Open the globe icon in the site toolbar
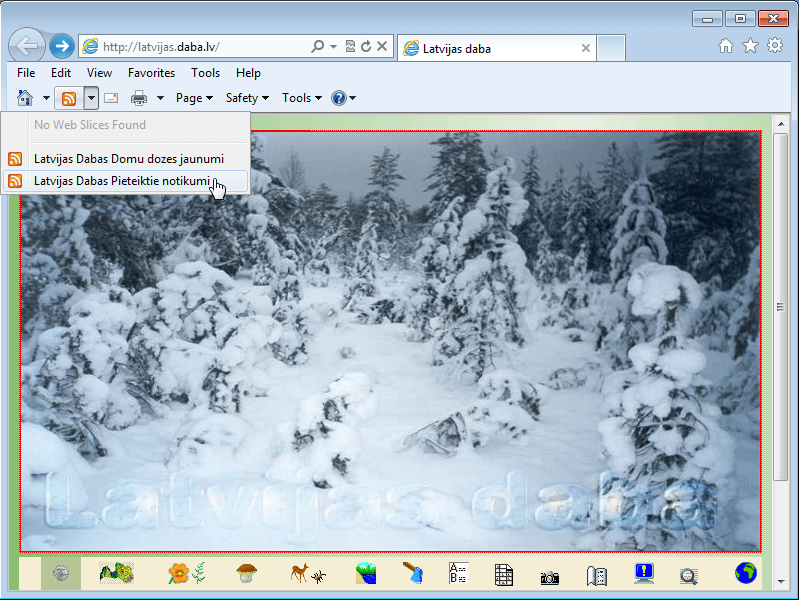The height and width of the screenshot is (600, 799). click(x=745, y=573)
